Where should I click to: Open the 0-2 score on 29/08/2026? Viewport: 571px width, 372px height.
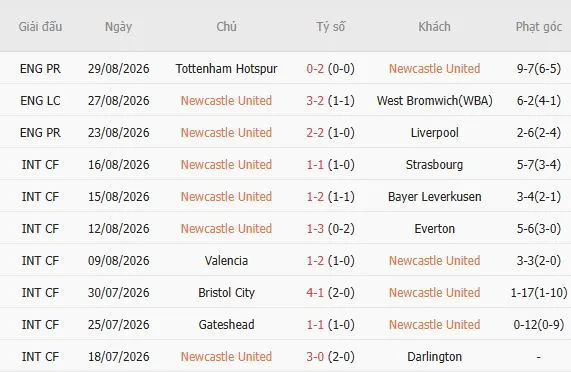315,68
